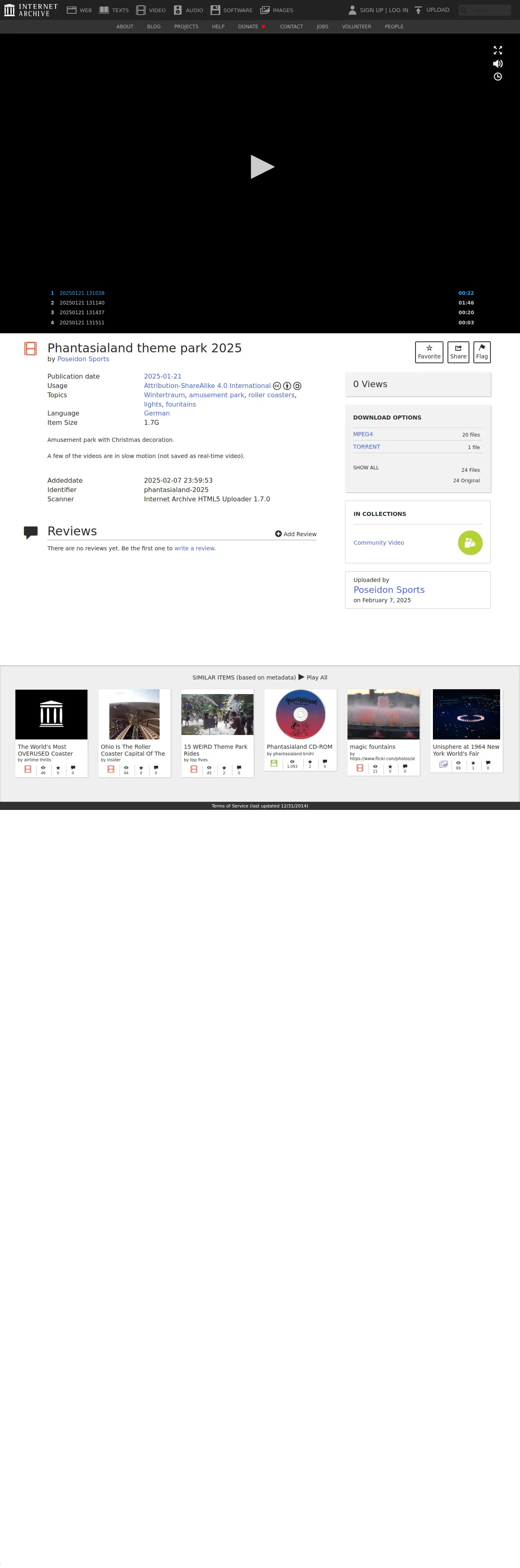Open Poseidon Sports uploader profile
Viewport: 520px width, 1568px height.
click(389, 590)
